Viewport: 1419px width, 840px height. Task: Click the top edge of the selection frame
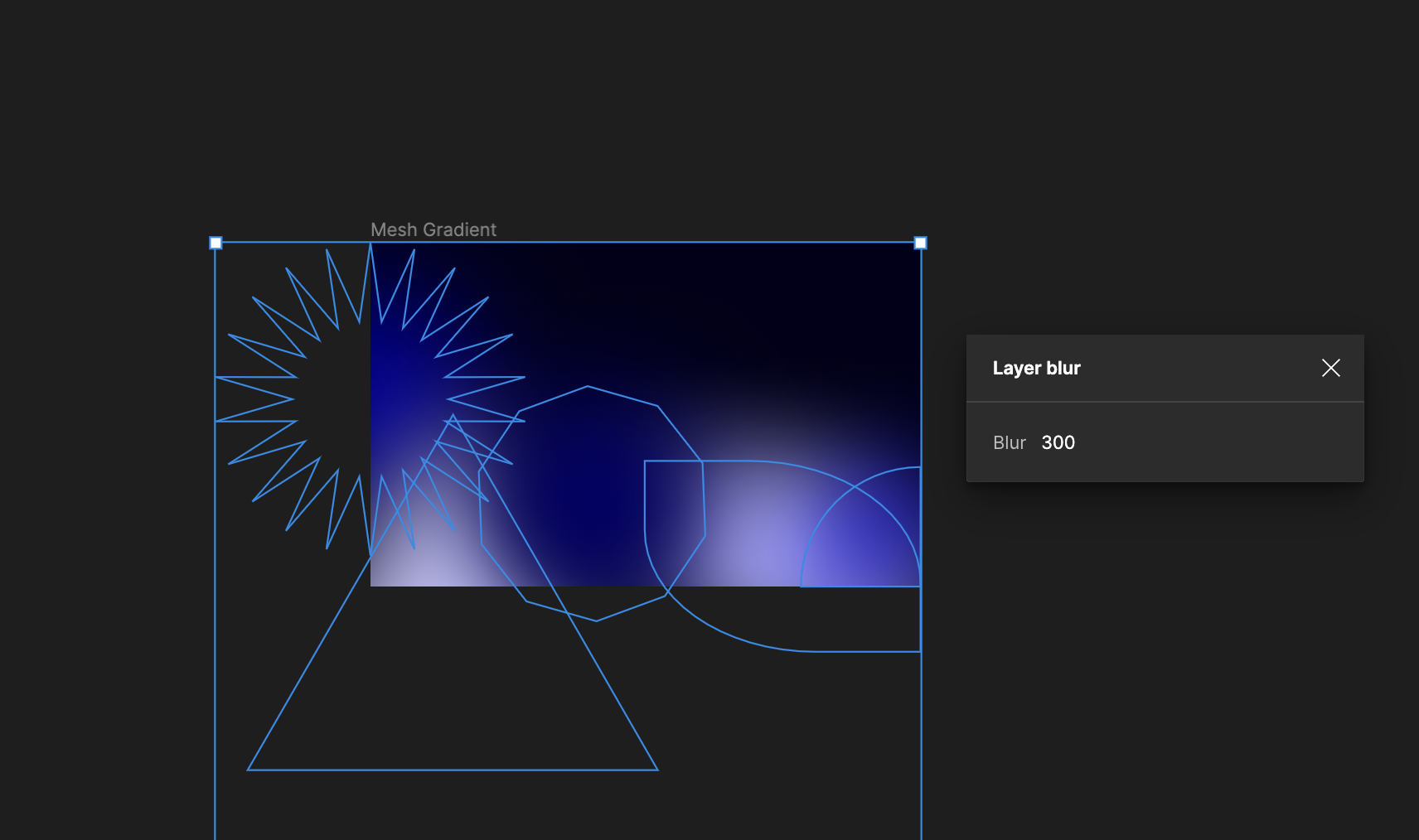pos(663,243)
